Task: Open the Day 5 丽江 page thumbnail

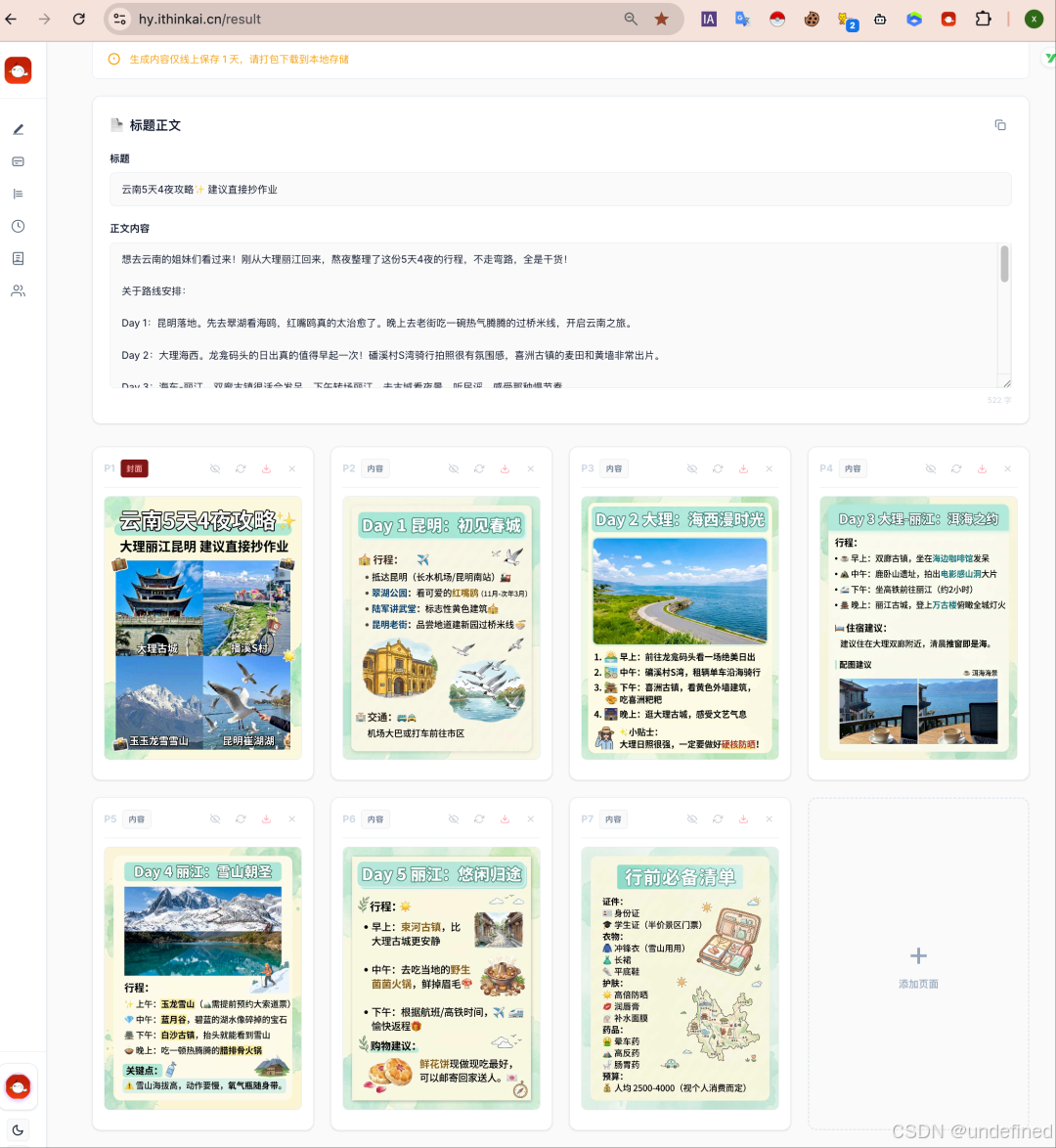Action: (442, 978)
